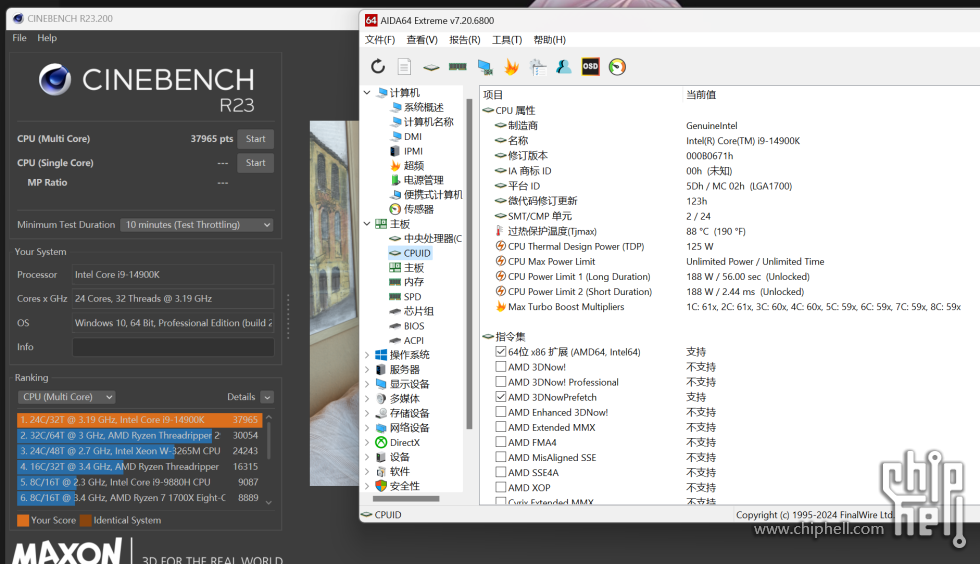Click the Cinebench rendered image preview

coord(334,303)
